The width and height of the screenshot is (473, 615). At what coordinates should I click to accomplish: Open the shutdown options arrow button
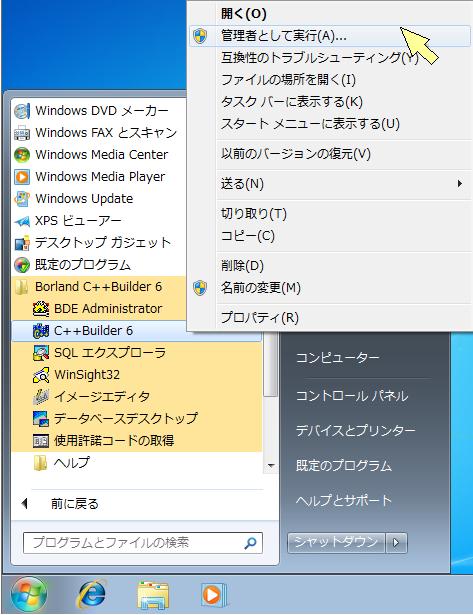coord(396,543)
